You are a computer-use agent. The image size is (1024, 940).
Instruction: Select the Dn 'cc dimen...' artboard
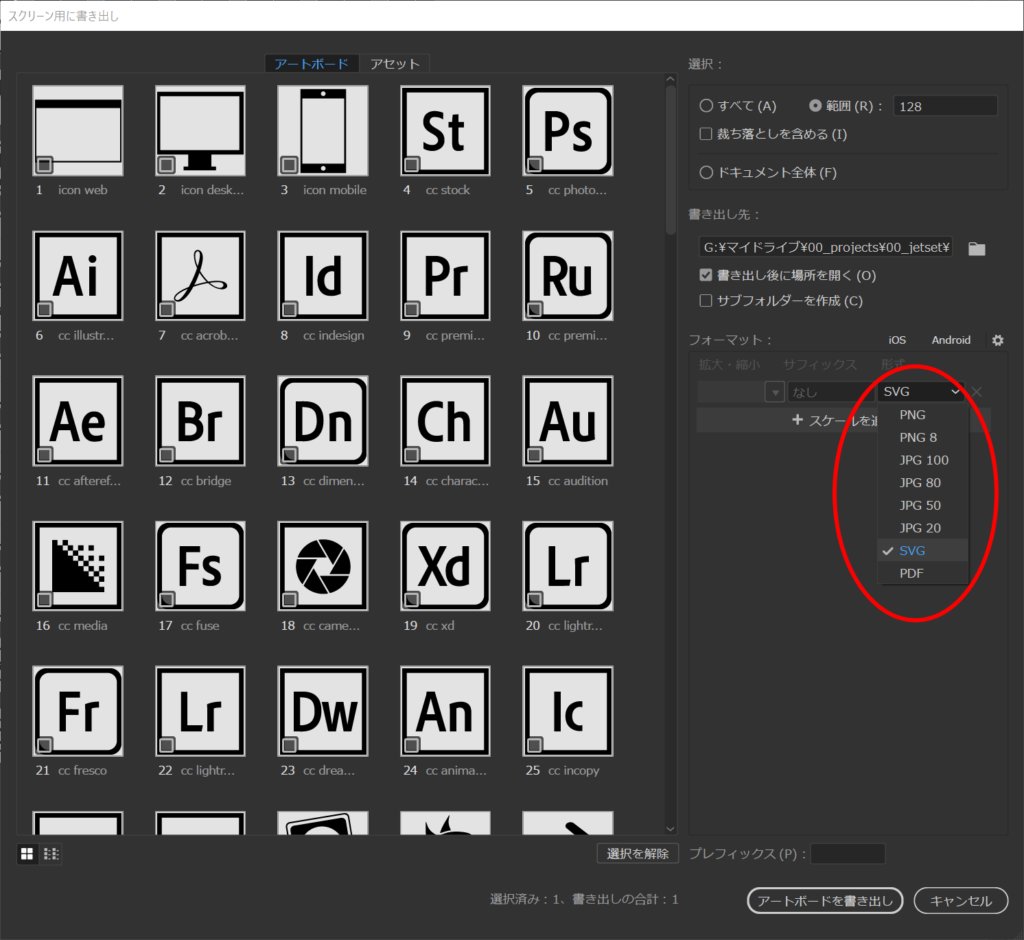coord(323,421)
